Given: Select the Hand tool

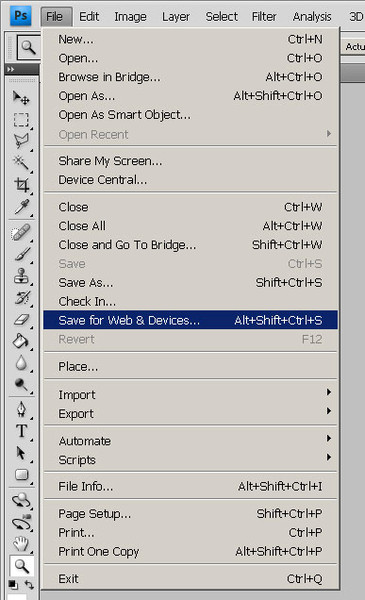Looking at the screenshot, I should pos(21,543).
